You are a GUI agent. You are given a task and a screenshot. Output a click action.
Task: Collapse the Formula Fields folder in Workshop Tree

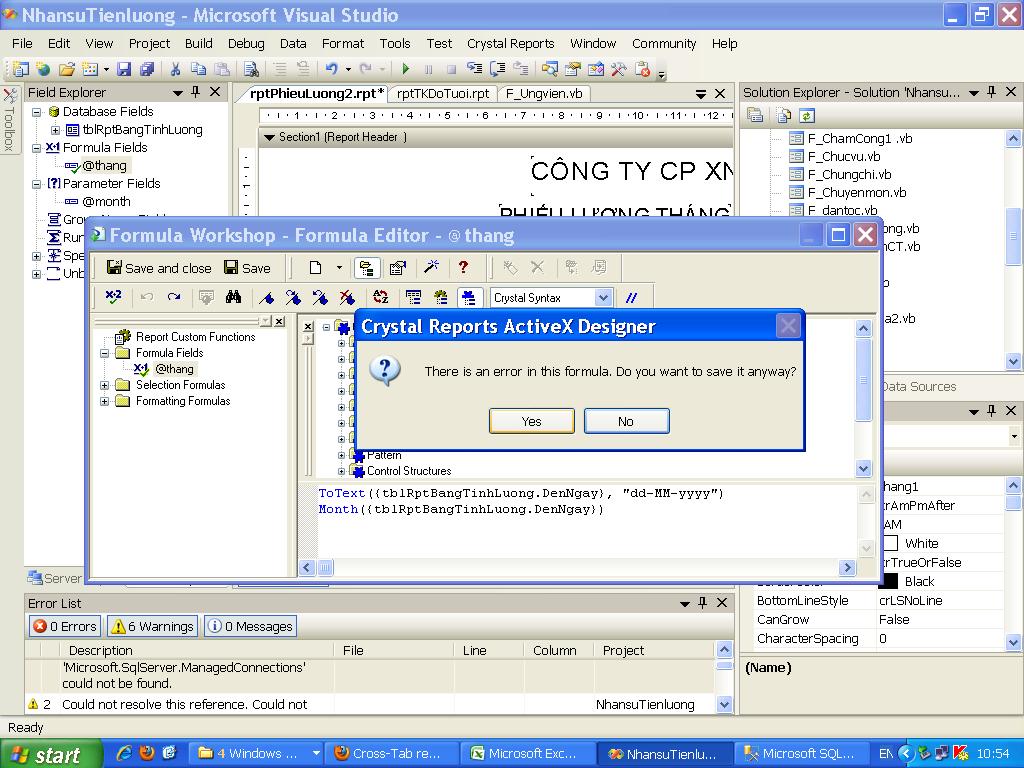click(104, 353)
